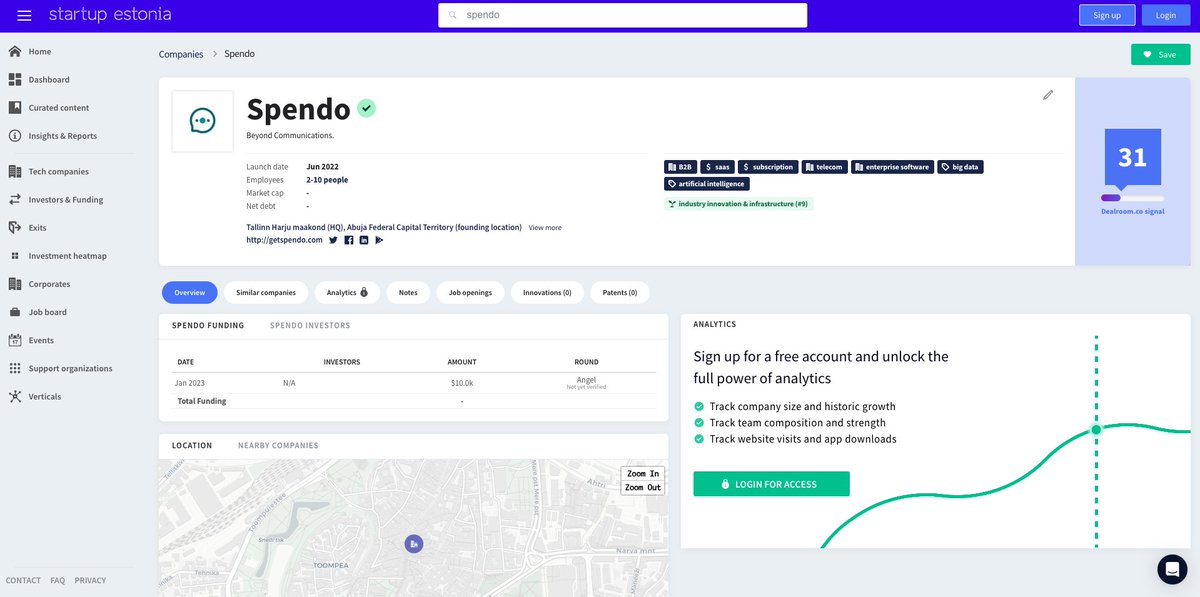Select the SPENDO FUNDING tab
This screenshot has width=1200, height=597.
(x=208, y=325)
